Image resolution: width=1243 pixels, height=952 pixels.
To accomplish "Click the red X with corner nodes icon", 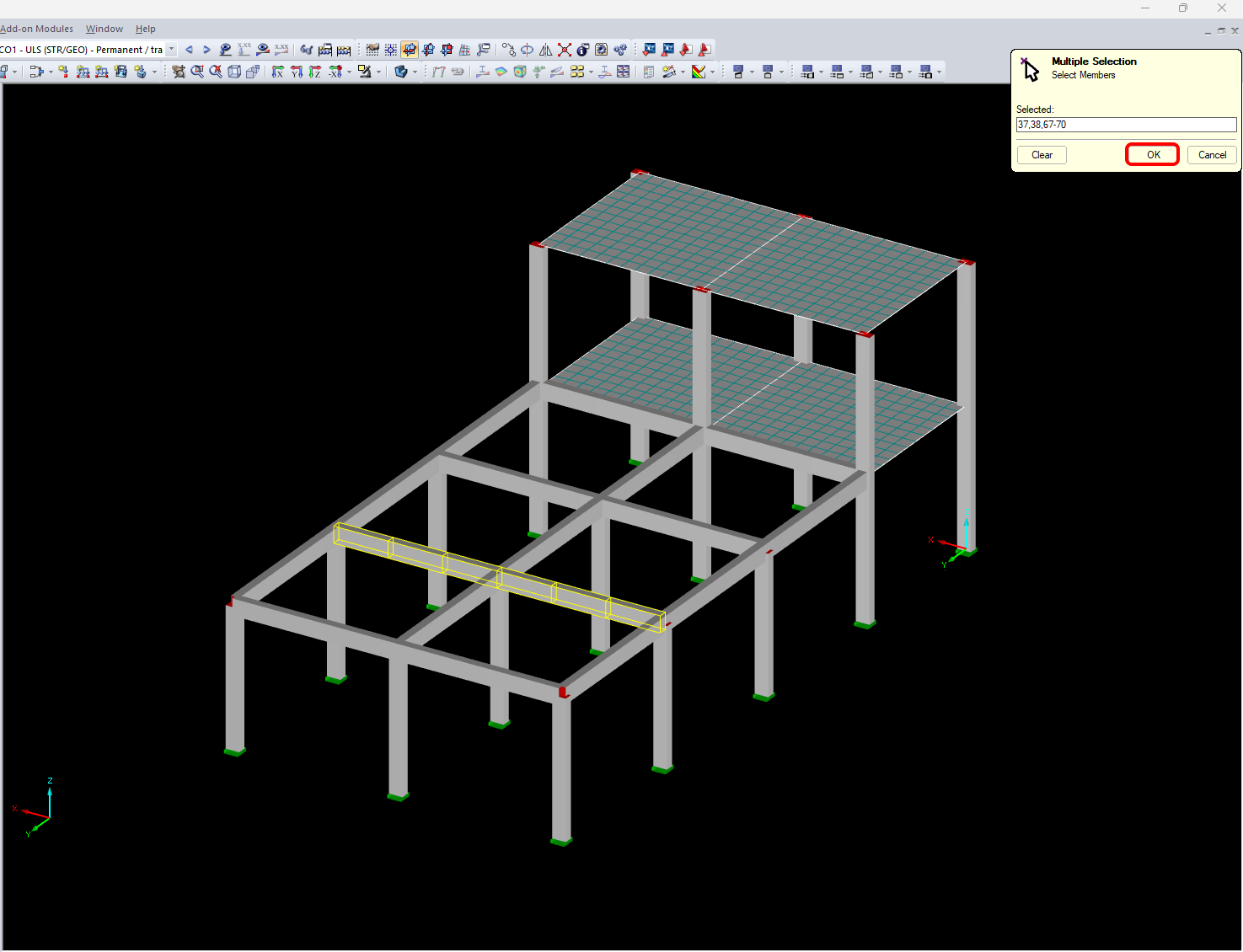I will tap(564, 50).
